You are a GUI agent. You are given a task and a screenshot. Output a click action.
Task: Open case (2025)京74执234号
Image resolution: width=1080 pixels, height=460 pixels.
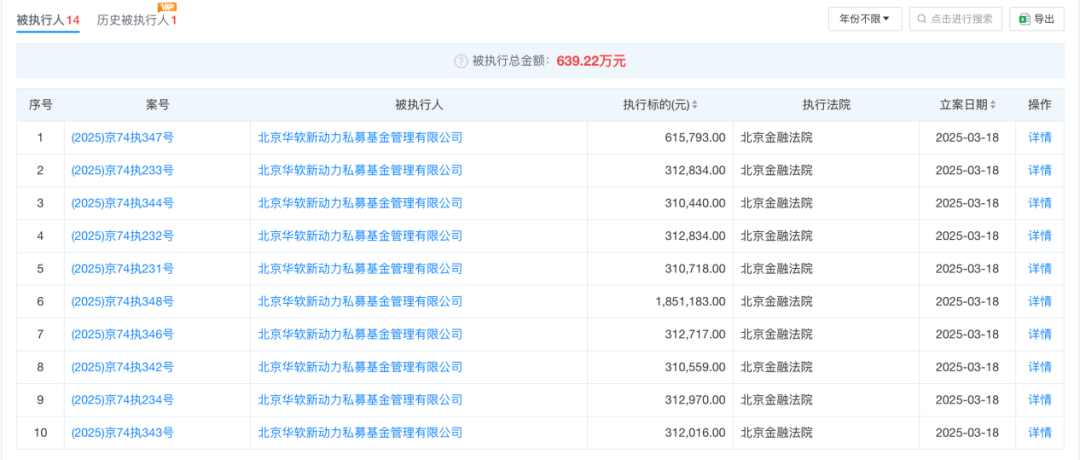point(123,399)
